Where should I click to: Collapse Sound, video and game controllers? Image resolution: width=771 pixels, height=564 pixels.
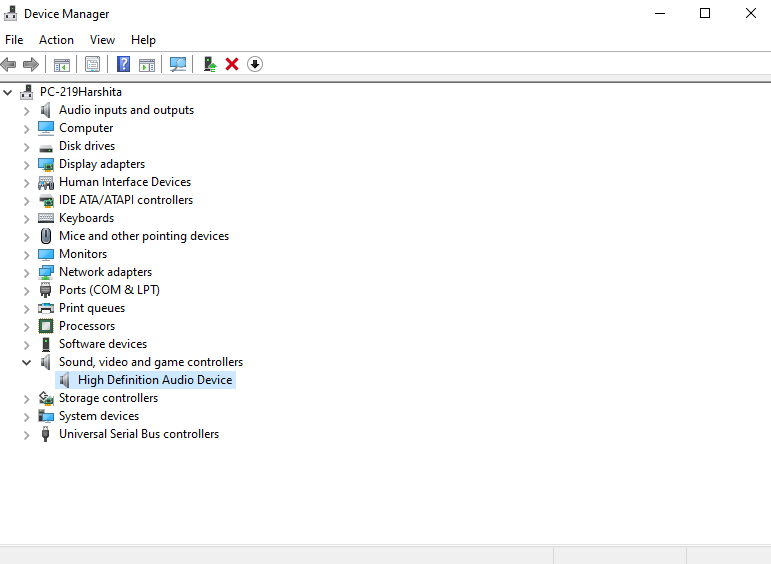pos(27,362)
